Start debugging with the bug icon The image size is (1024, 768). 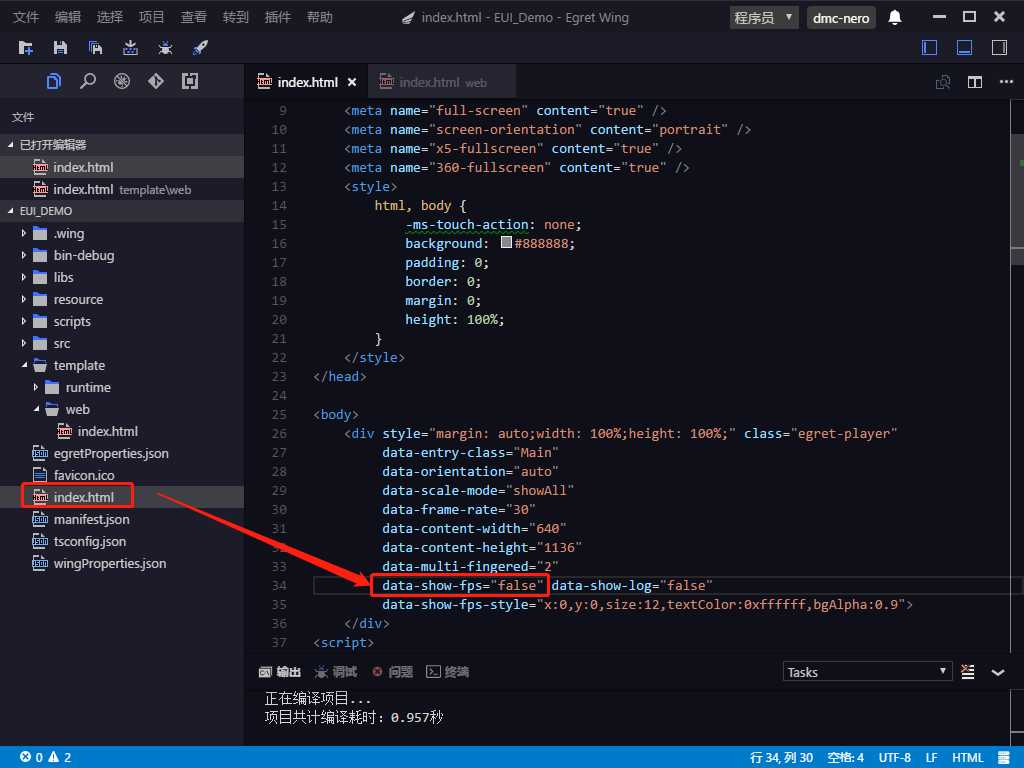pos(165,48)
